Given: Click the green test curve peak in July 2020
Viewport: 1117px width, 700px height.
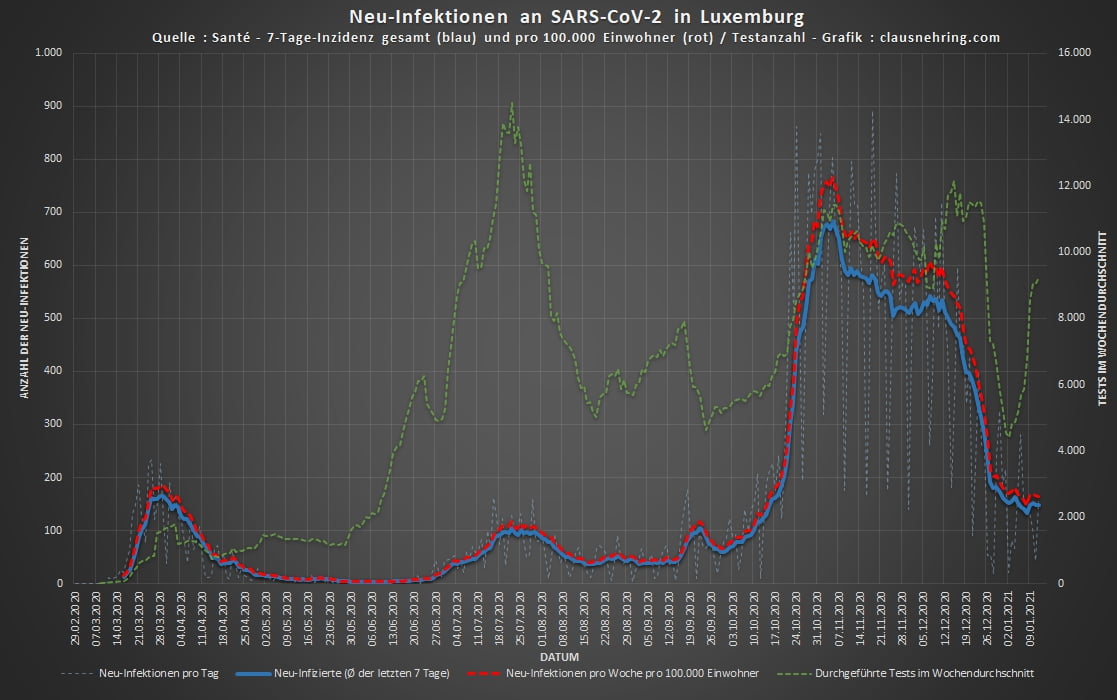Looking at the screenshot, I should [512, 104].
